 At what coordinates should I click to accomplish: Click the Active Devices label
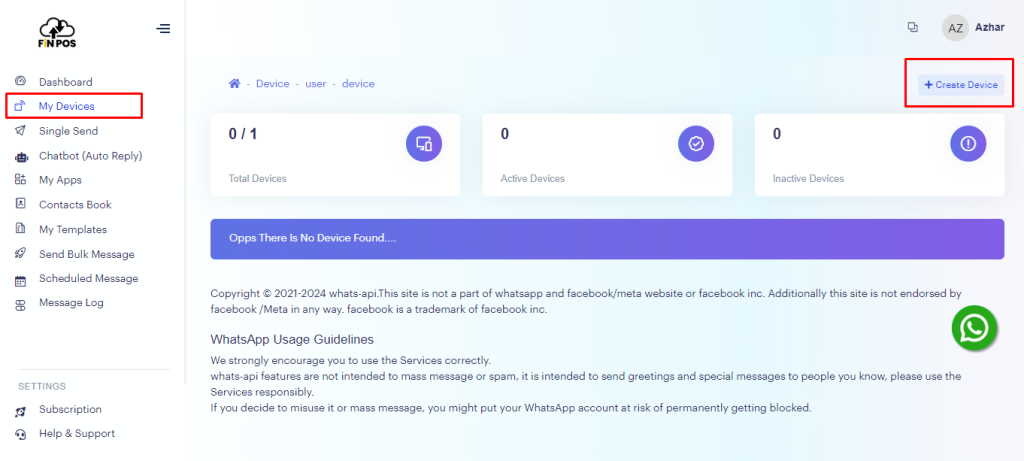coord(532,178)
